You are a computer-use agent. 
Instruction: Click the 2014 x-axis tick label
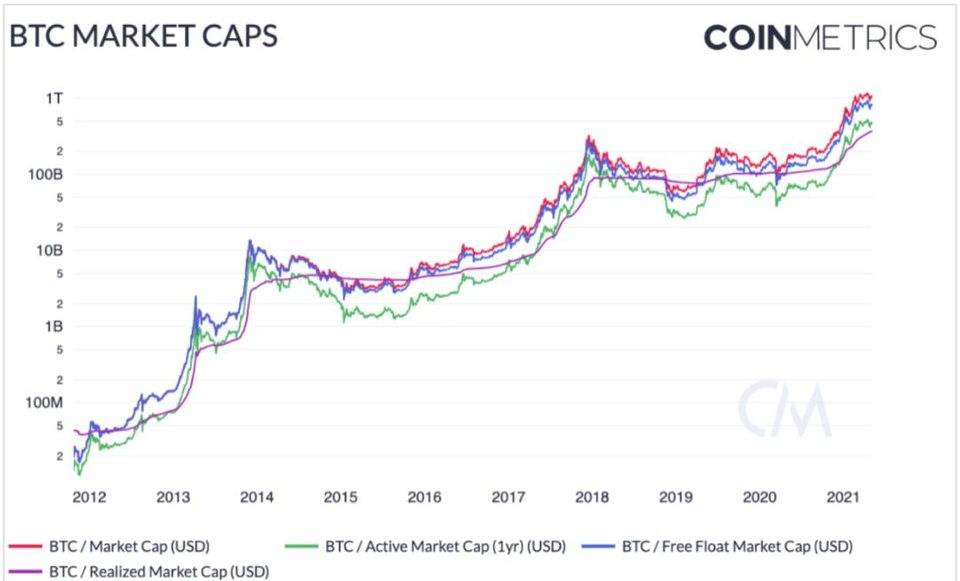point(258,496)
